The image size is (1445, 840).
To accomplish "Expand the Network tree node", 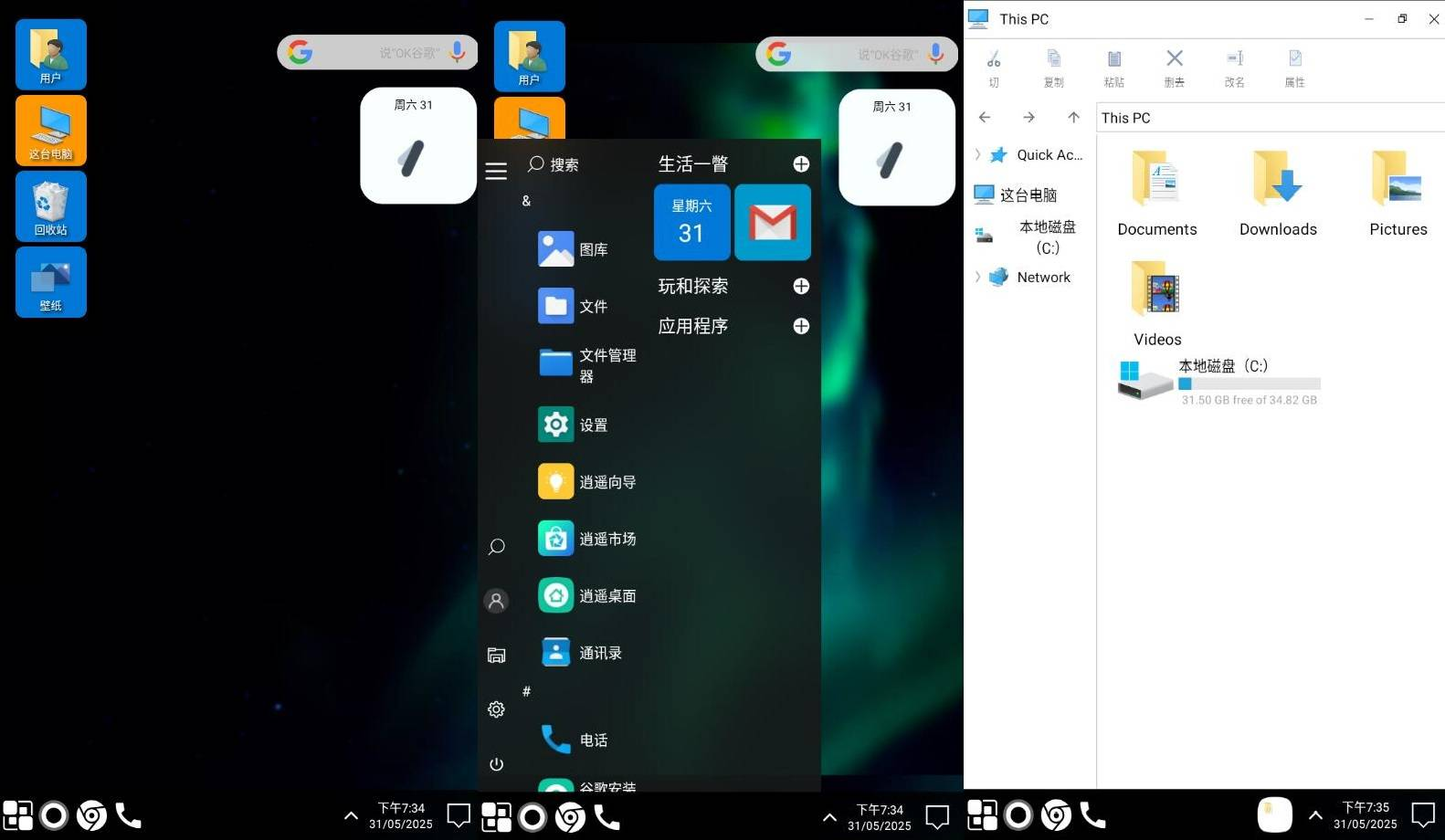I will tap(977, 278).
